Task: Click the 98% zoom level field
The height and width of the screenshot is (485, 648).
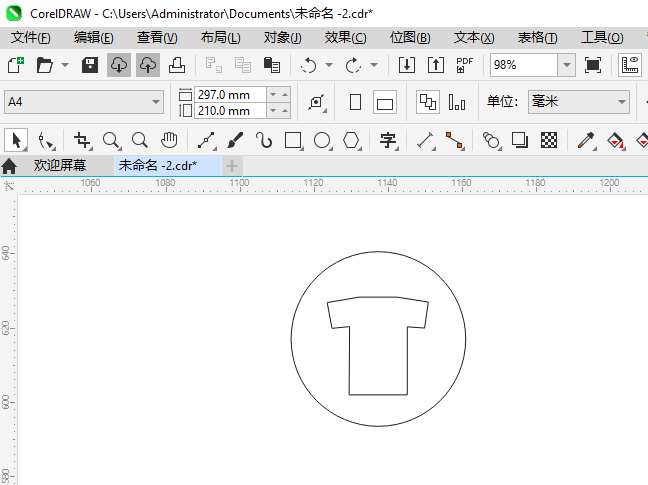Action: point(524,65)
